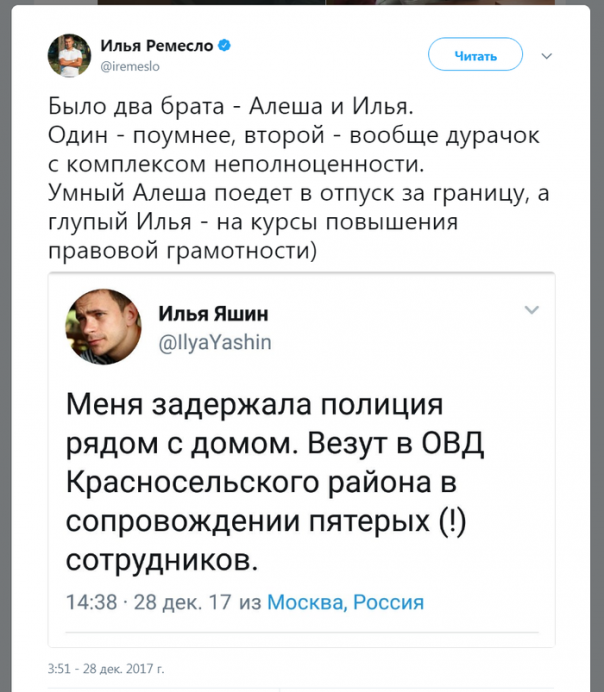Click the phrase правовой грамотности) in tweet
The height and width of the screenshot is (692, 604).
[181, 253]
